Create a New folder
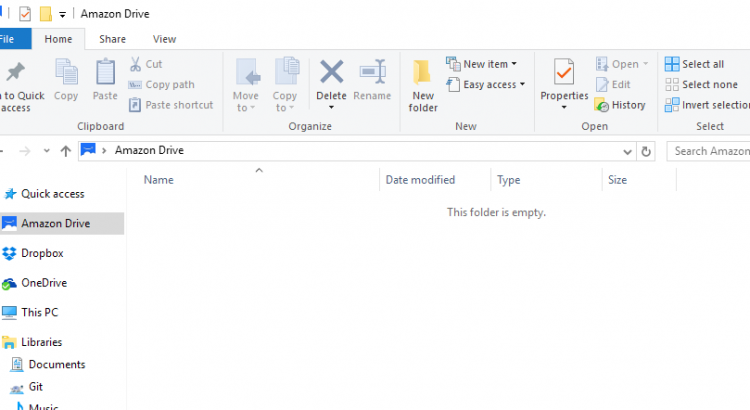The height and width of the screenshot is (410, 750). click(x=423, y=86)
